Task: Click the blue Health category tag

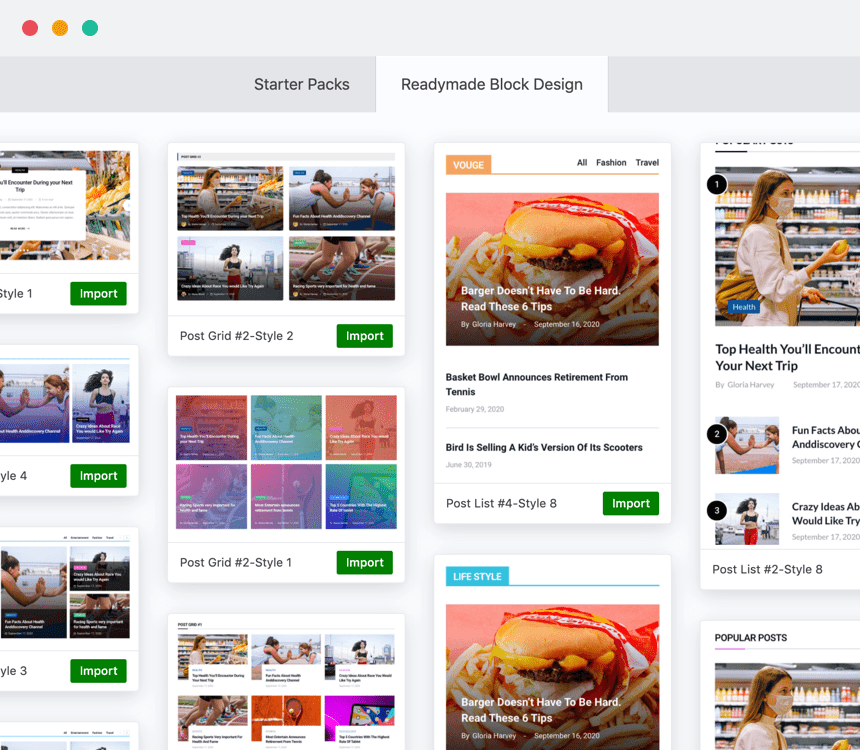Action: point(743,307)
